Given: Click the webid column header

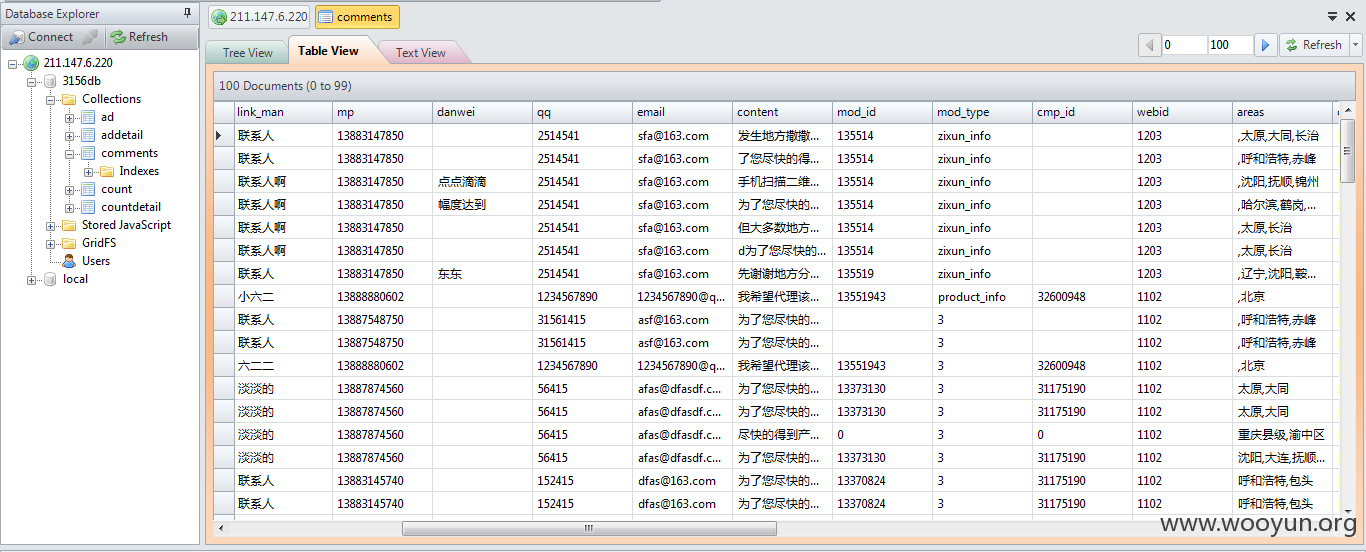Looking at the screenshot, I should pos(1183,112).
